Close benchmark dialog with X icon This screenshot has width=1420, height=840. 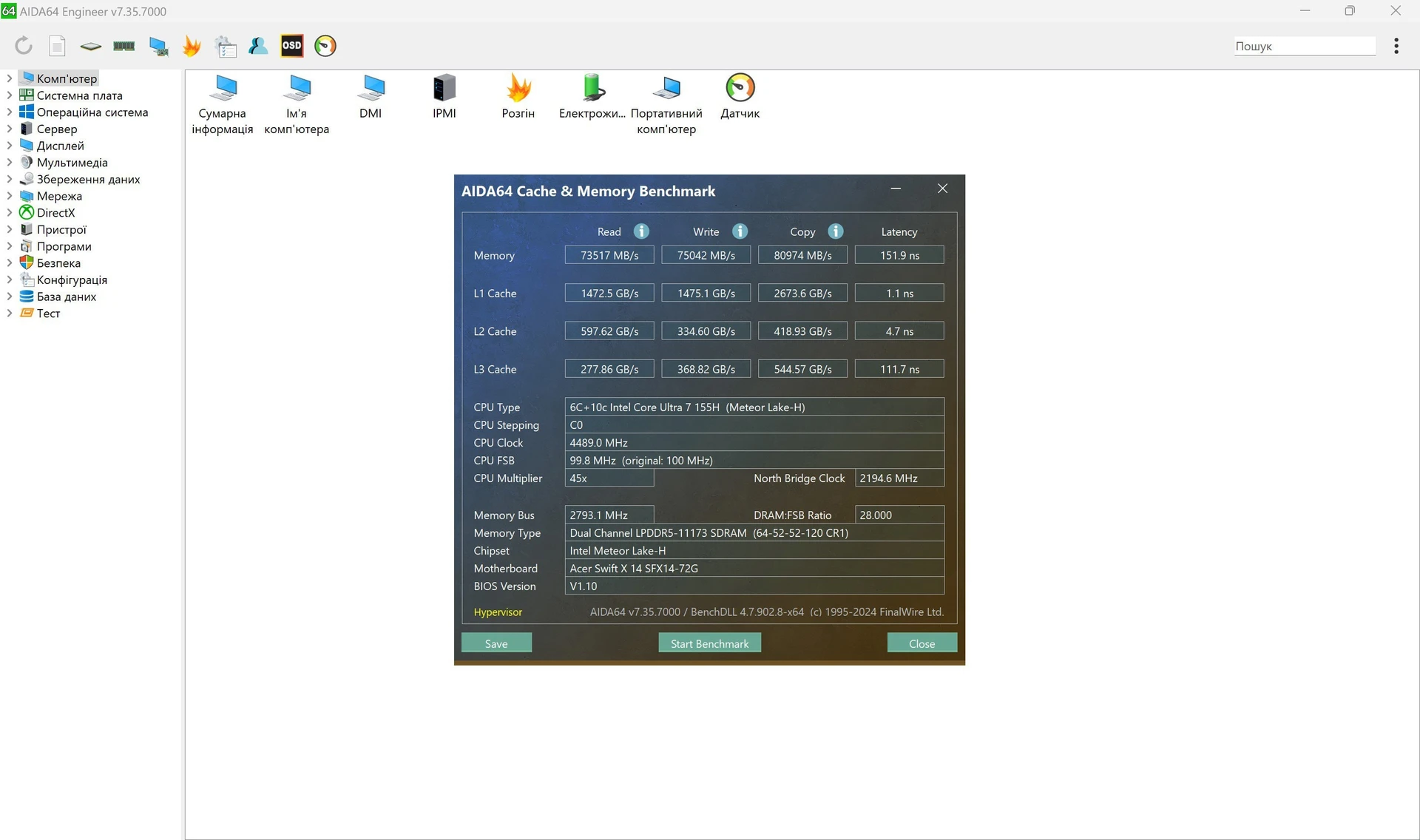tap(942, 189)
